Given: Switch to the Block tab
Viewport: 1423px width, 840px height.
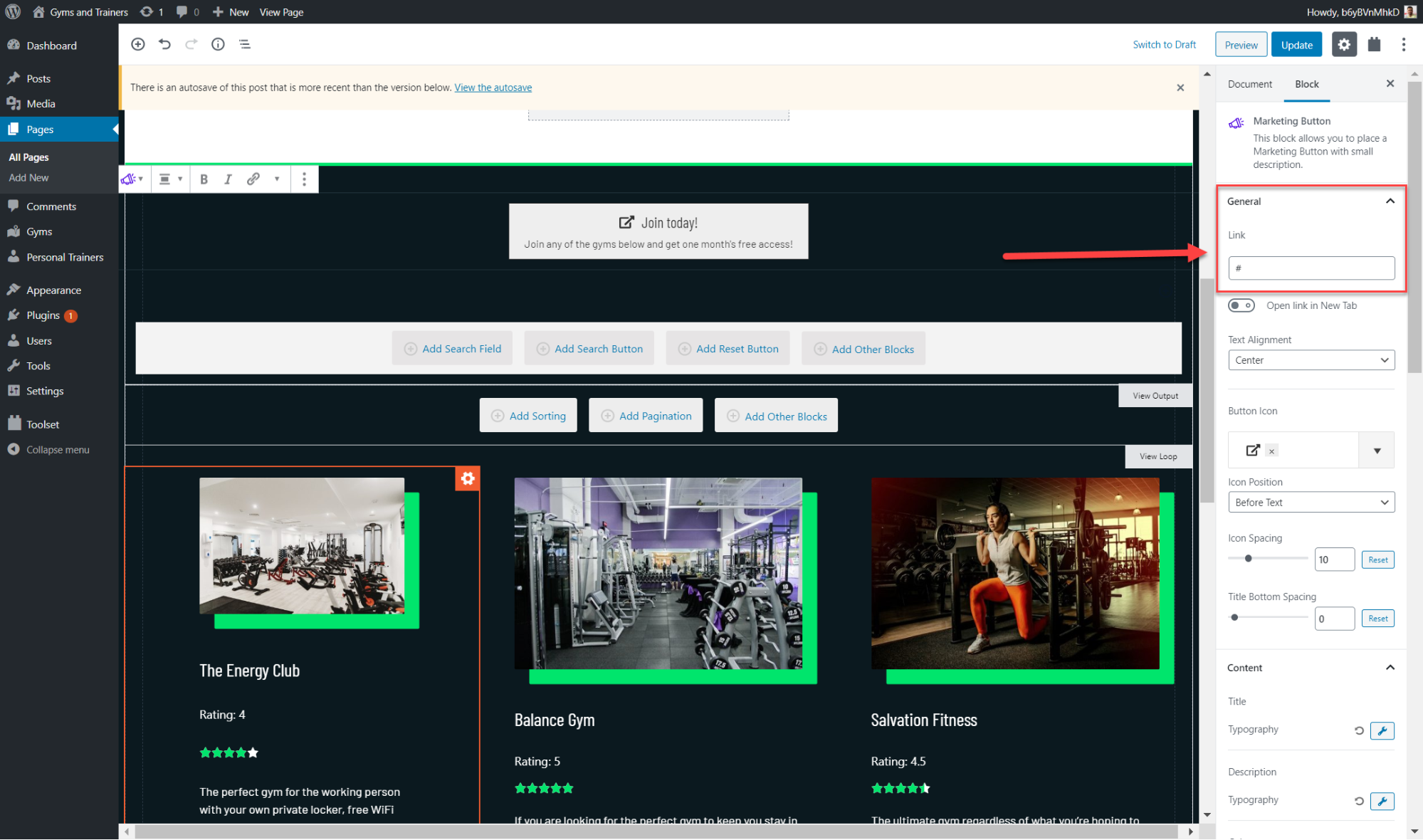Looking at the screenshot, I should [1305, 83].
